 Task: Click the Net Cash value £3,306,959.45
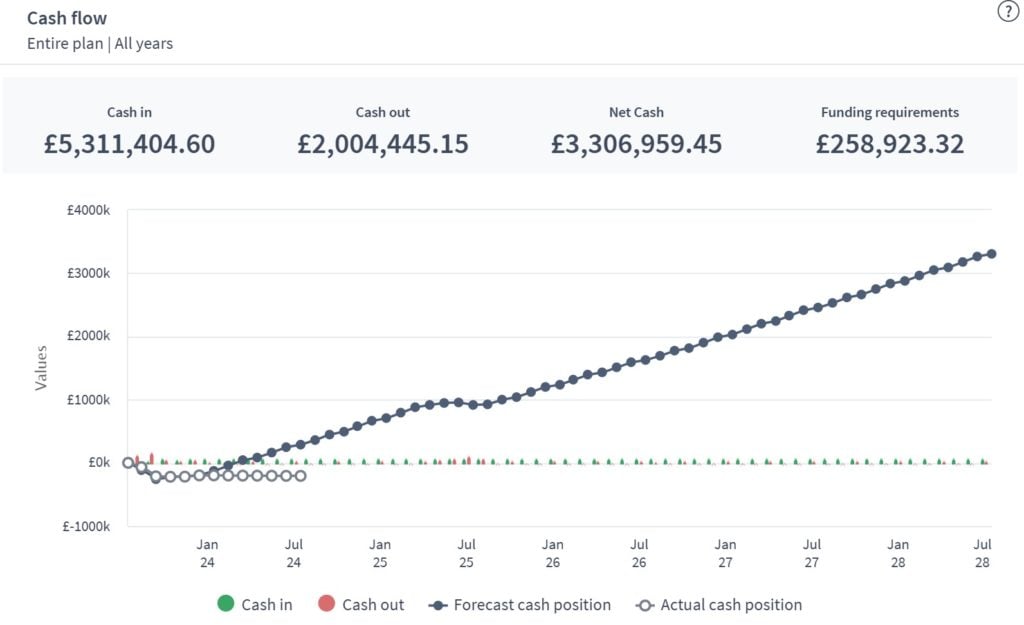636,144
